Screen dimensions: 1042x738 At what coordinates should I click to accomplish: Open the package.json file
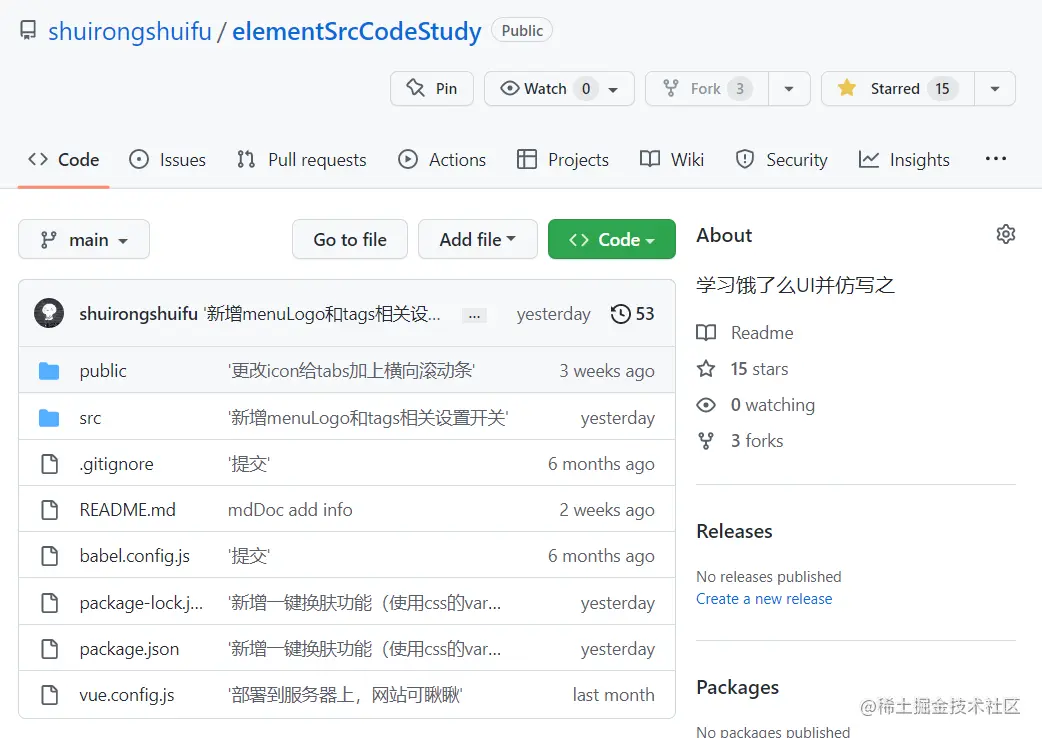[129, 648]
